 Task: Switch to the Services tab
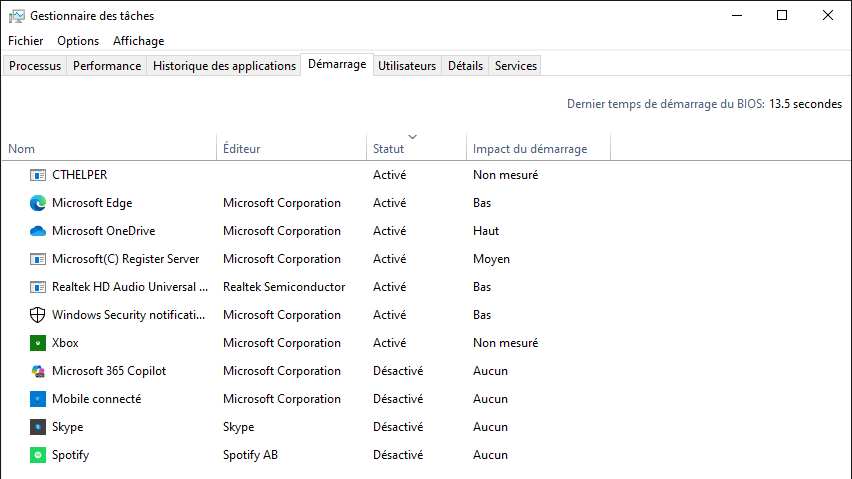coord(516,66)
